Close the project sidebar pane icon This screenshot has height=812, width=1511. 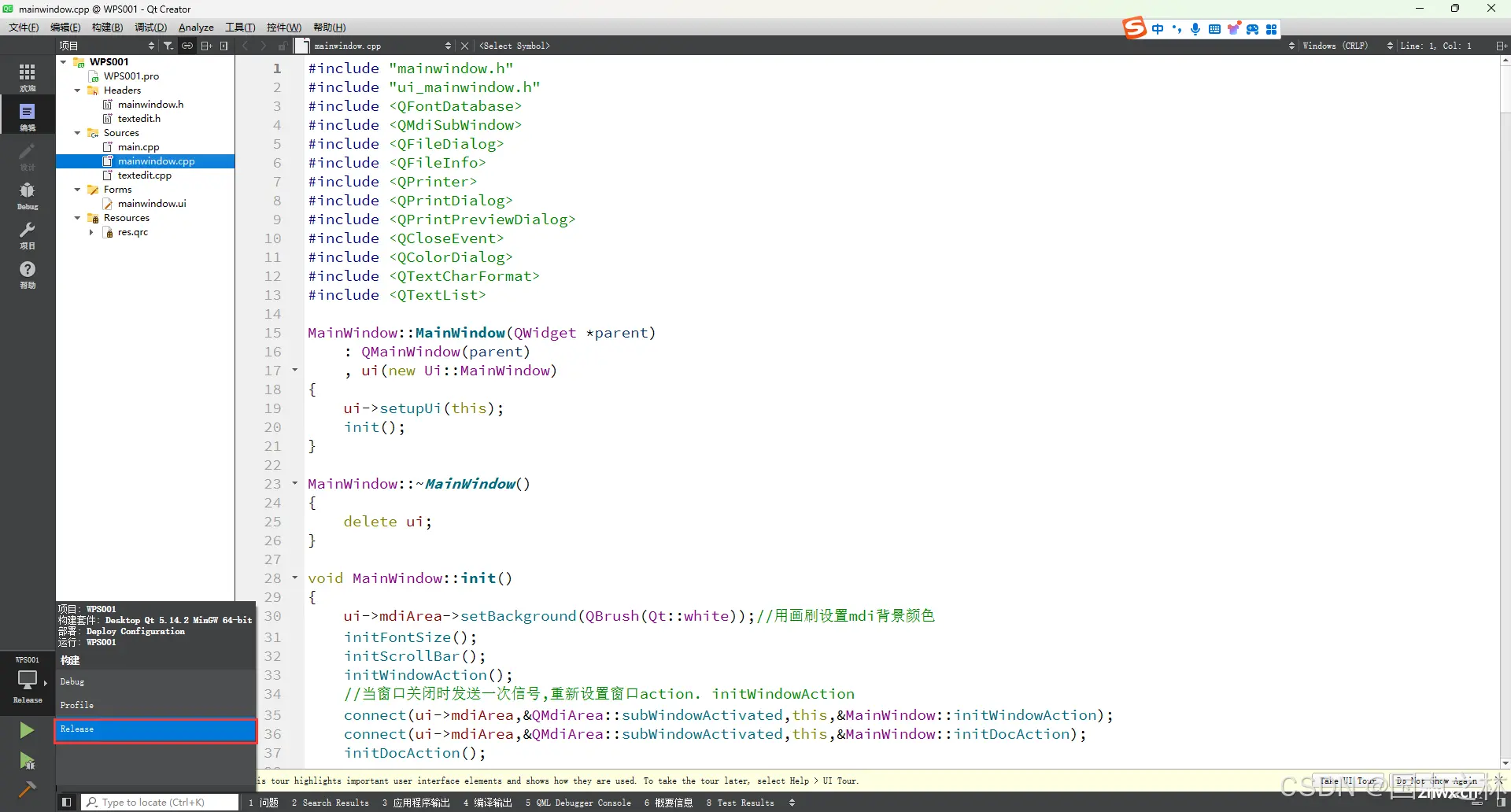pos(224,46)
